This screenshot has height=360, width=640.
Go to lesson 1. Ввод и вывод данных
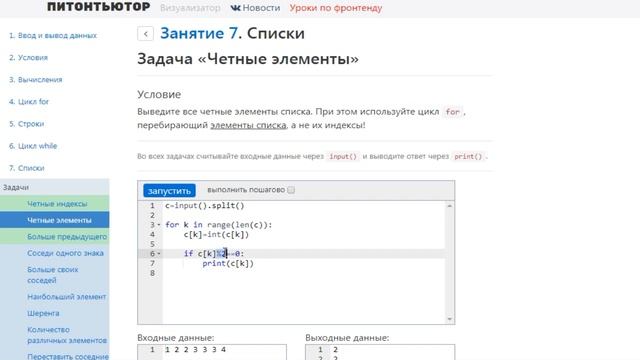[x=53, y=36]
